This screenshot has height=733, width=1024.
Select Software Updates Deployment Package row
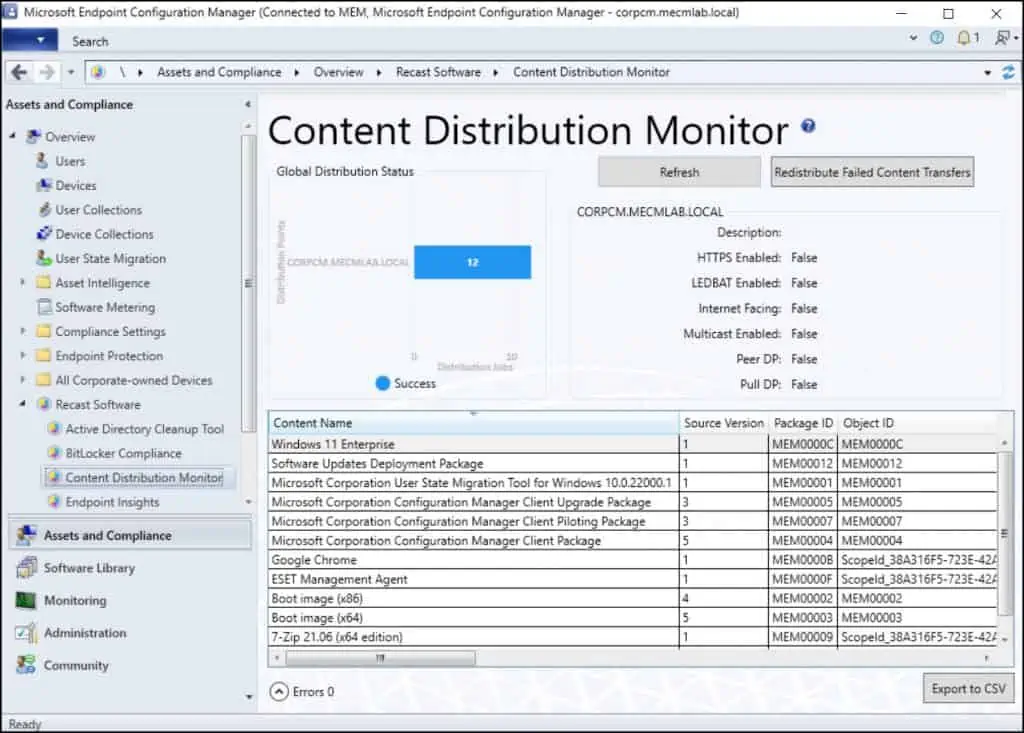click(x=632, y=463)
